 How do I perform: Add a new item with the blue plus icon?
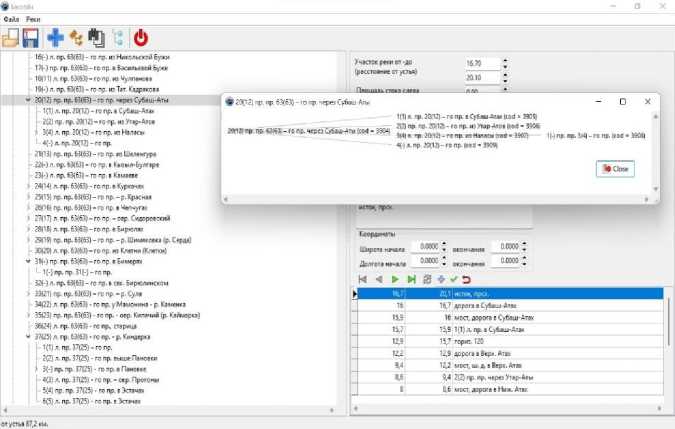pos(56,38)
